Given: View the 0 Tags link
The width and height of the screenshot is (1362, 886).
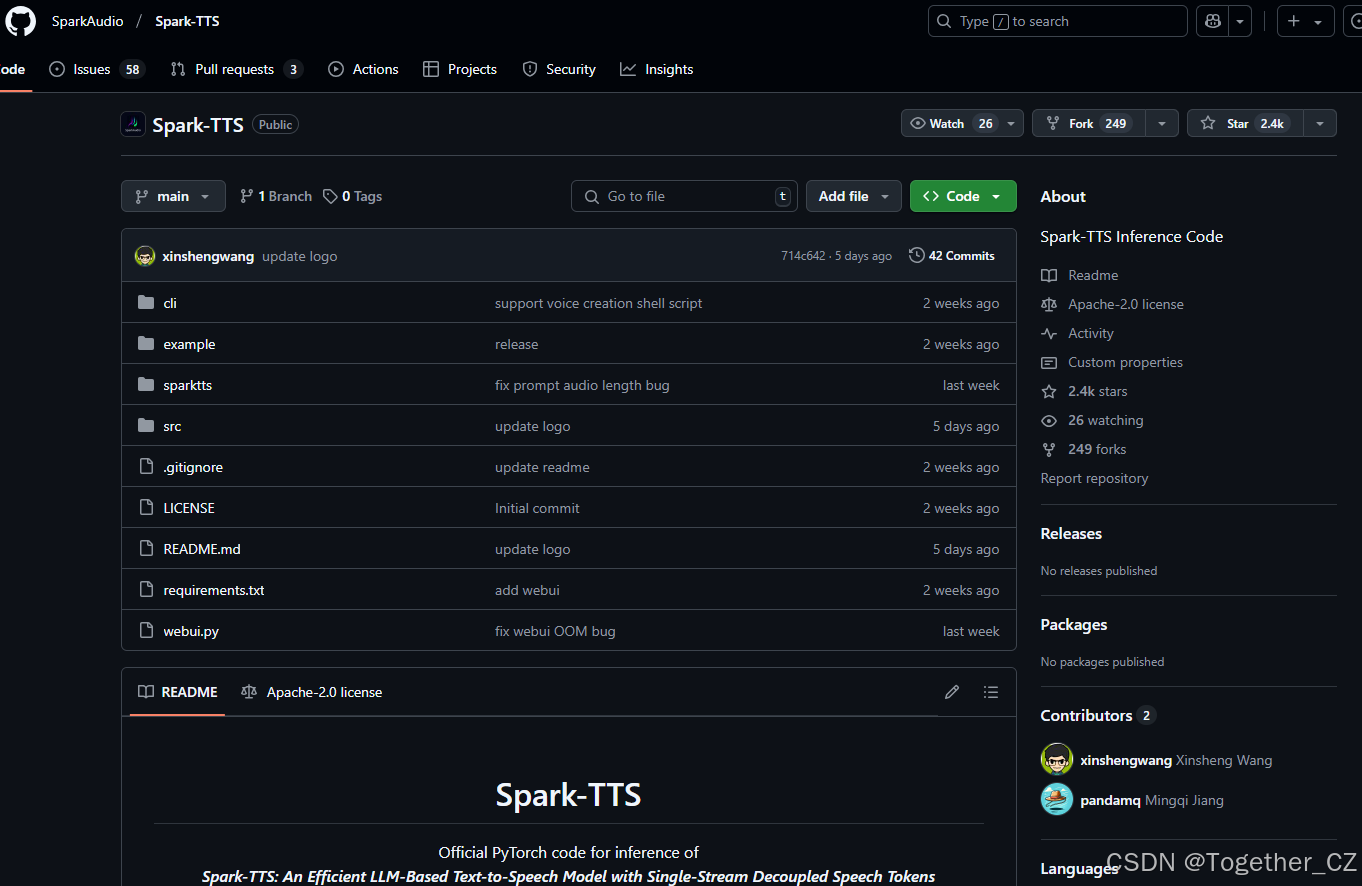Looking at the screenshot, I should point(352,196).
